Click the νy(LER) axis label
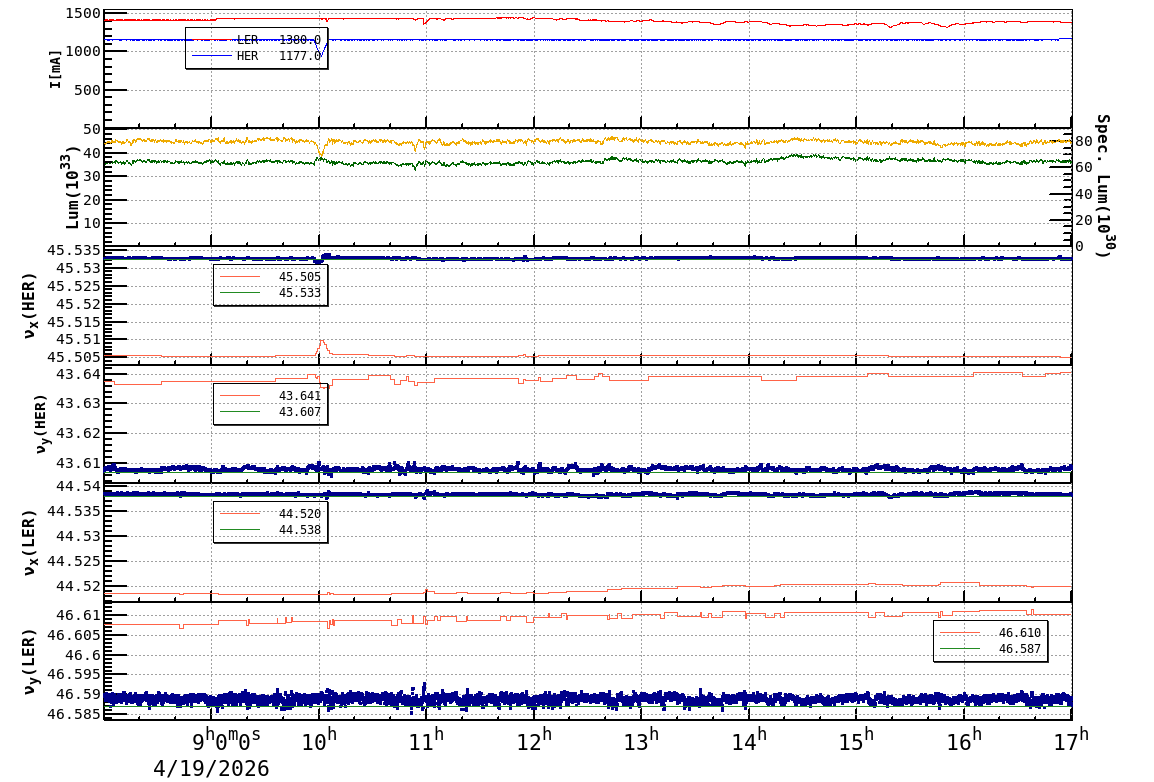Viewport: 1154px width, 782px height. [29, 661]
